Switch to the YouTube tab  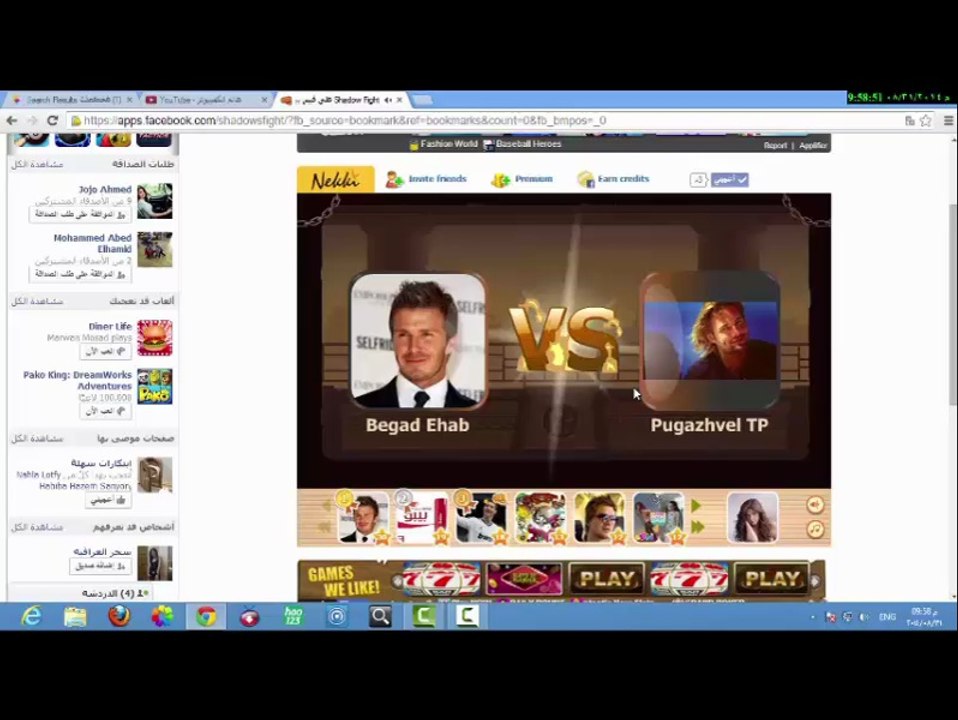[206, 99]
